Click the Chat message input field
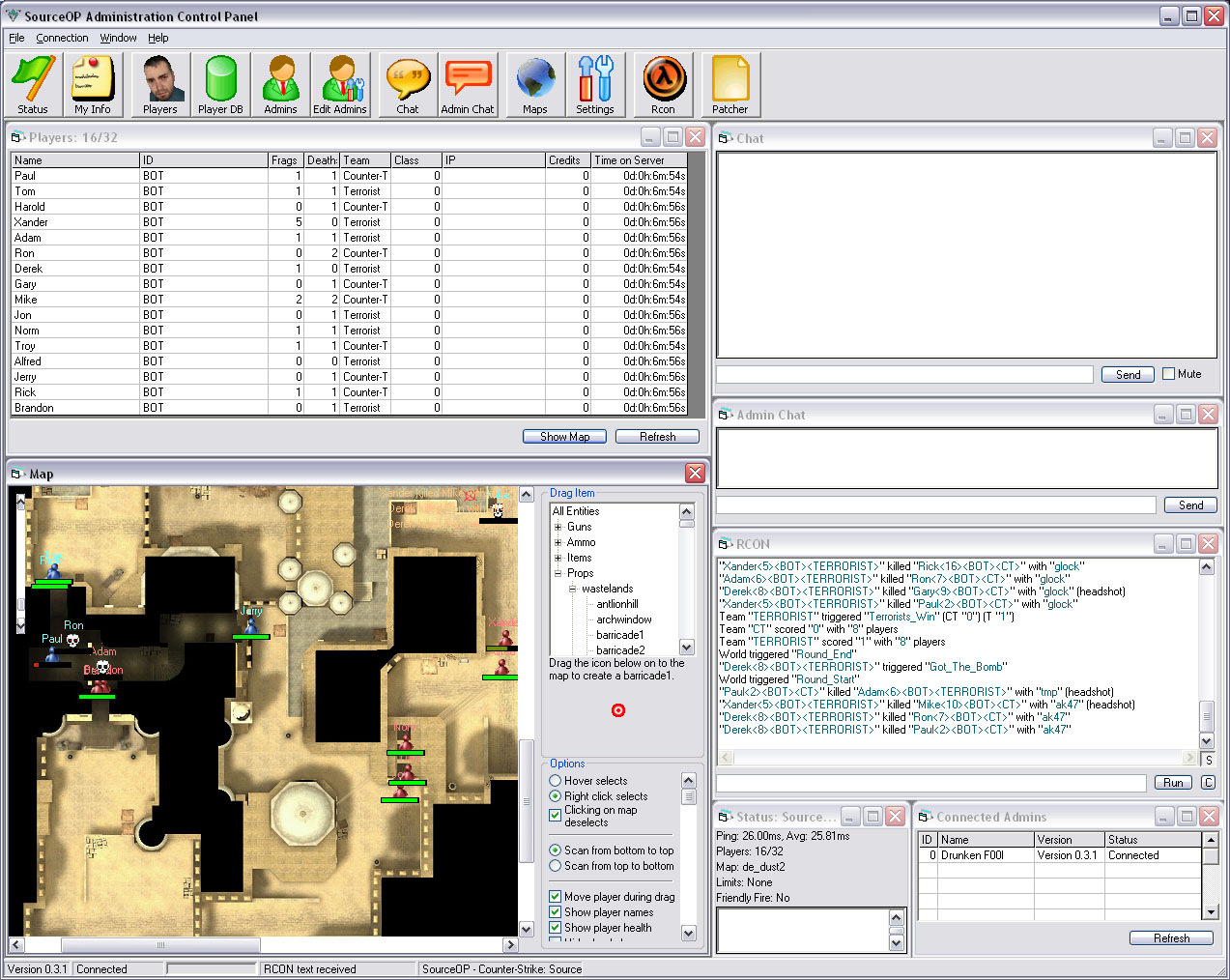This screenshot has height=980, width=1230. coord(904,374)
